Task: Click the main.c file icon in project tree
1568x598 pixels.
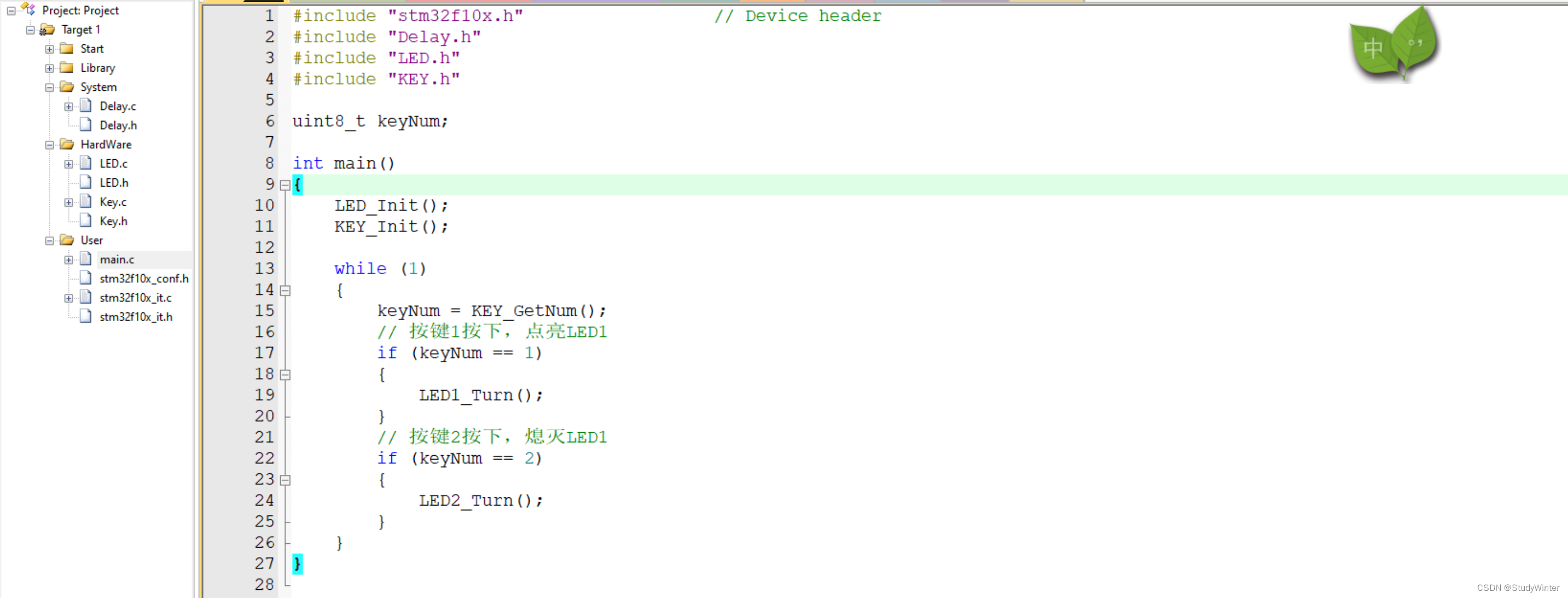Action: point(85,259)
